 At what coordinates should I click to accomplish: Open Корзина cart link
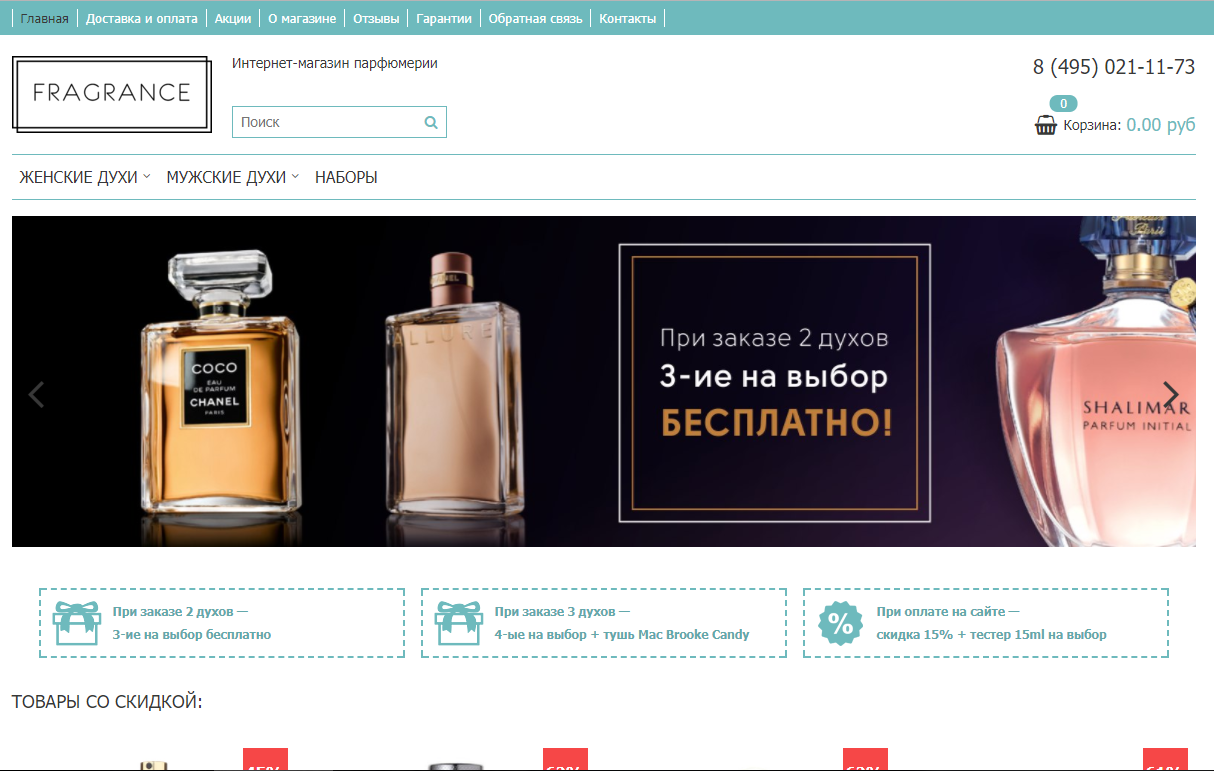(x=1092, y=126)
